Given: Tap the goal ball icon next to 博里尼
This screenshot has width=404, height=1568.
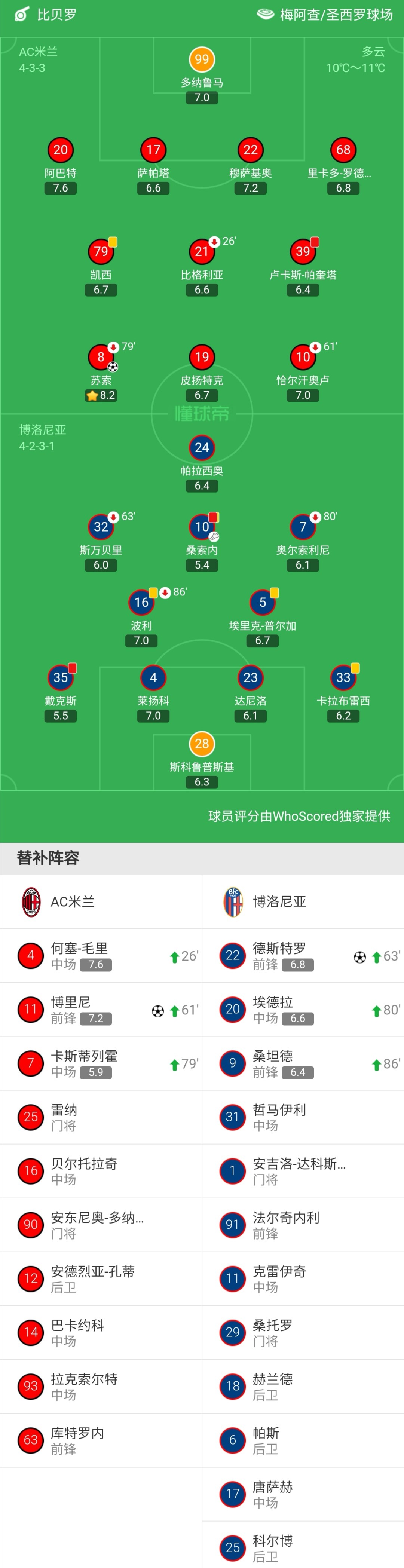Looking at the screenshot, I should tap(157, 1011).
